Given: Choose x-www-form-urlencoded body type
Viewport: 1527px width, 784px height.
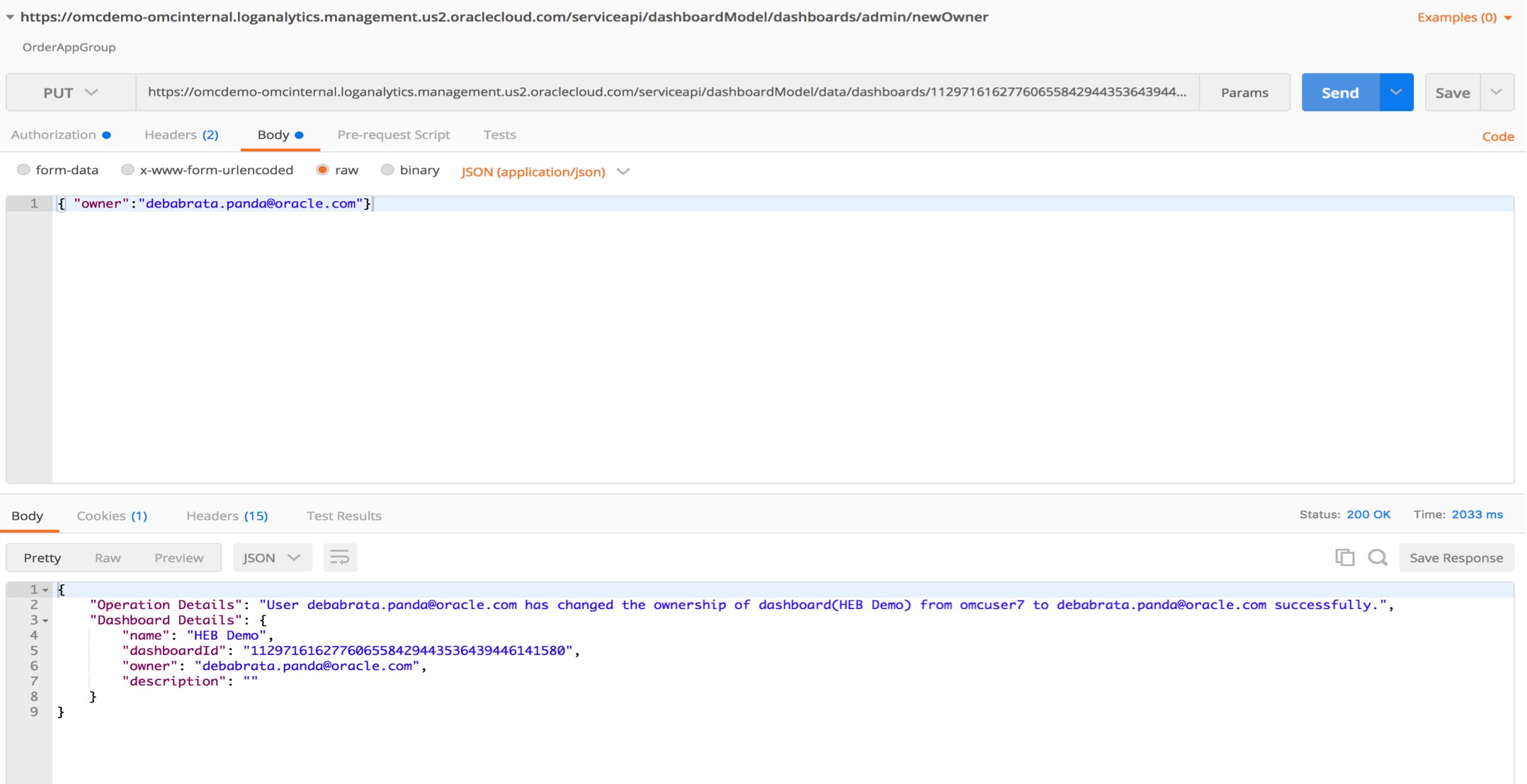Looking at the screenshot, I should tap(127, 170).
